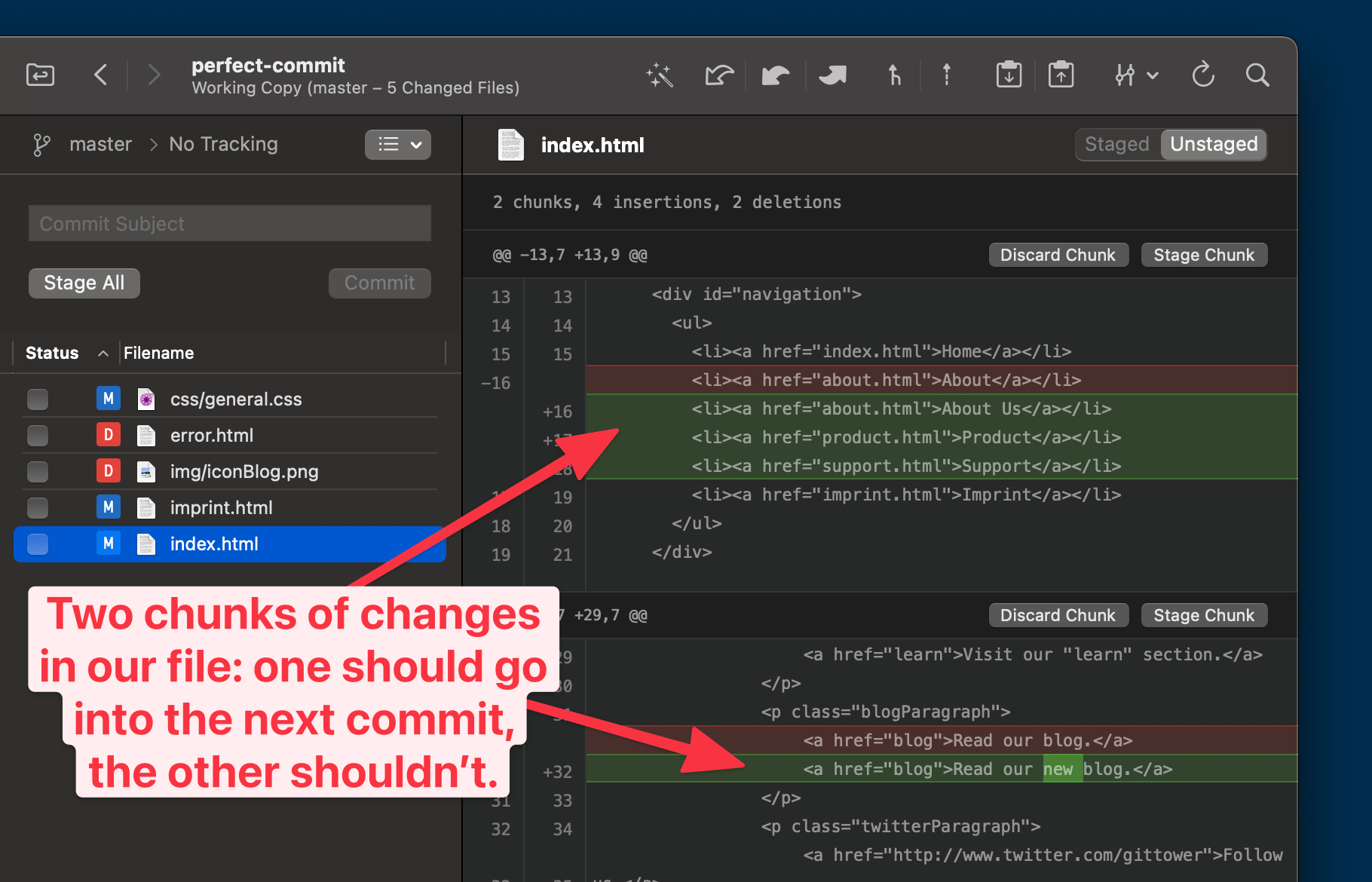This screenshot has height=882, width=1372.
Task: Sort by the Filename column header
Action: click(x=158, y=353)
